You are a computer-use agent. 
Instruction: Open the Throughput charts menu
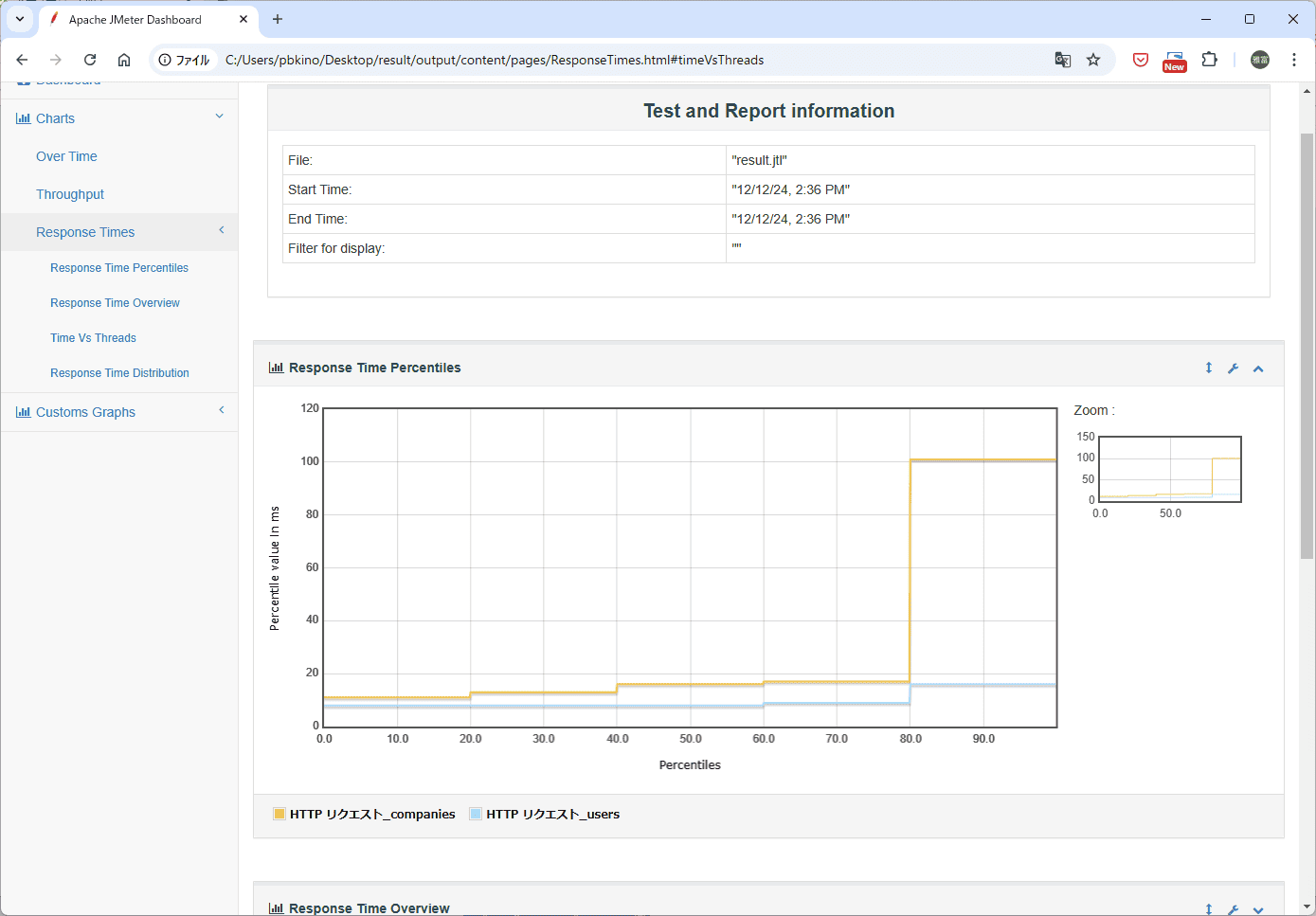70,194
